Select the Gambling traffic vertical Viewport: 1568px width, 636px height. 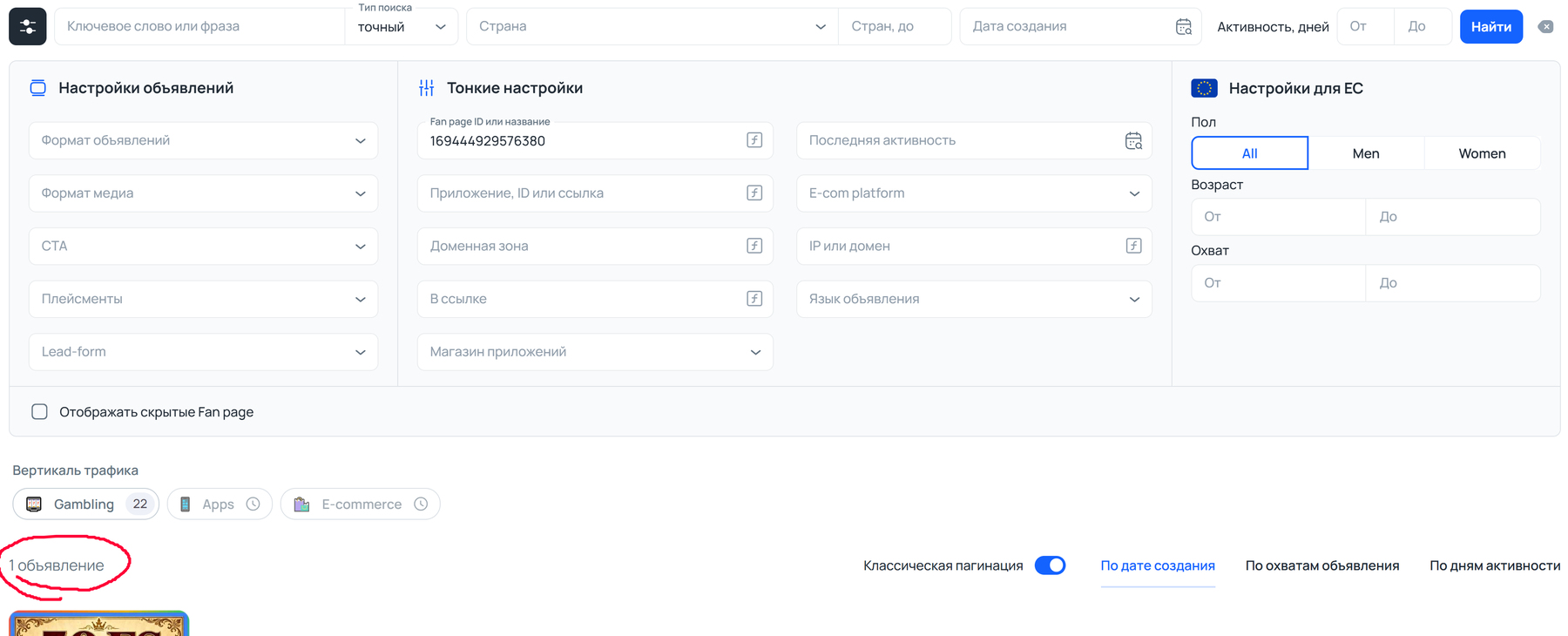coord(85,504)
